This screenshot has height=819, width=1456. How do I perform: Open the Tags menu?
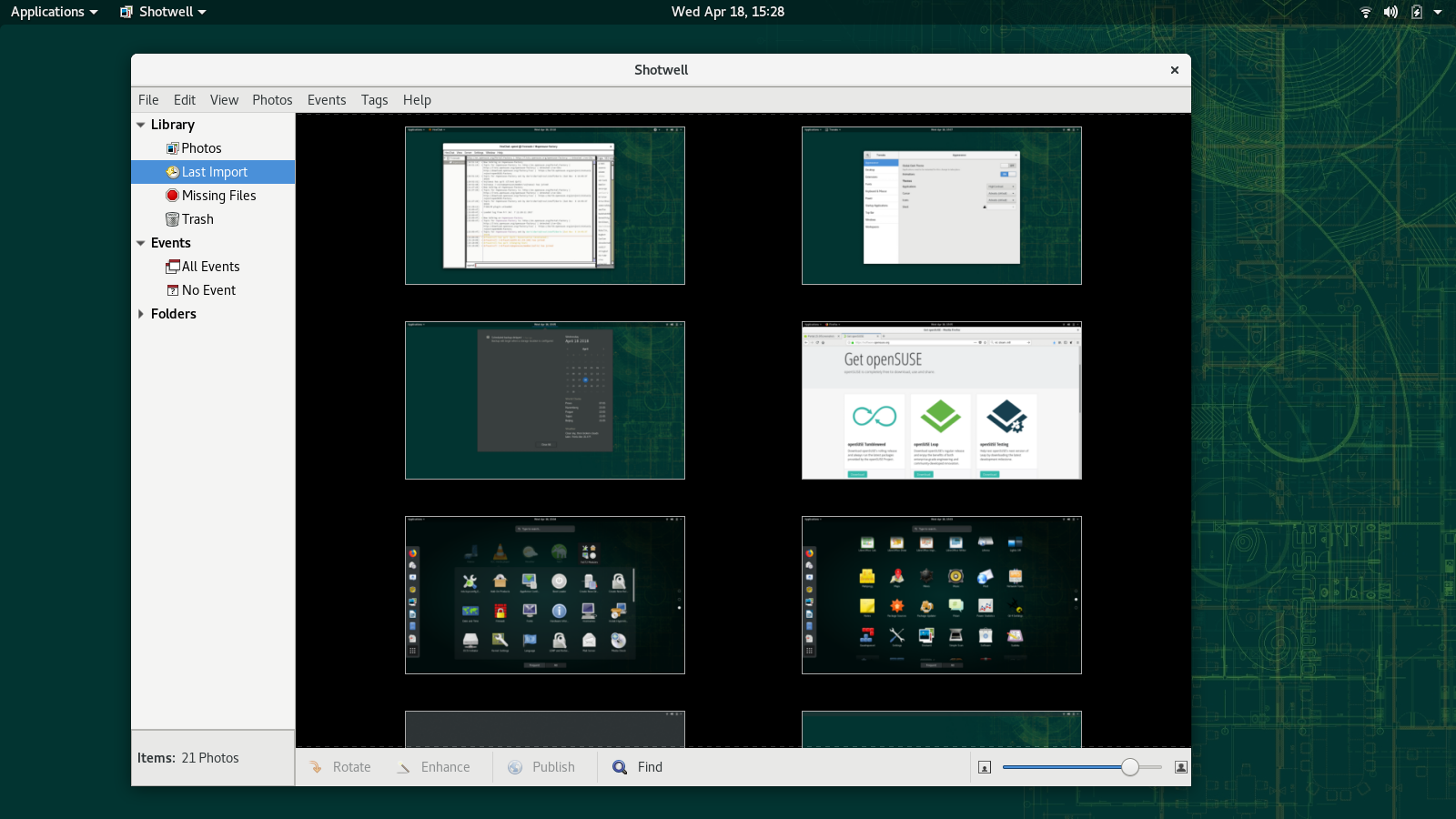pos(374,100)
